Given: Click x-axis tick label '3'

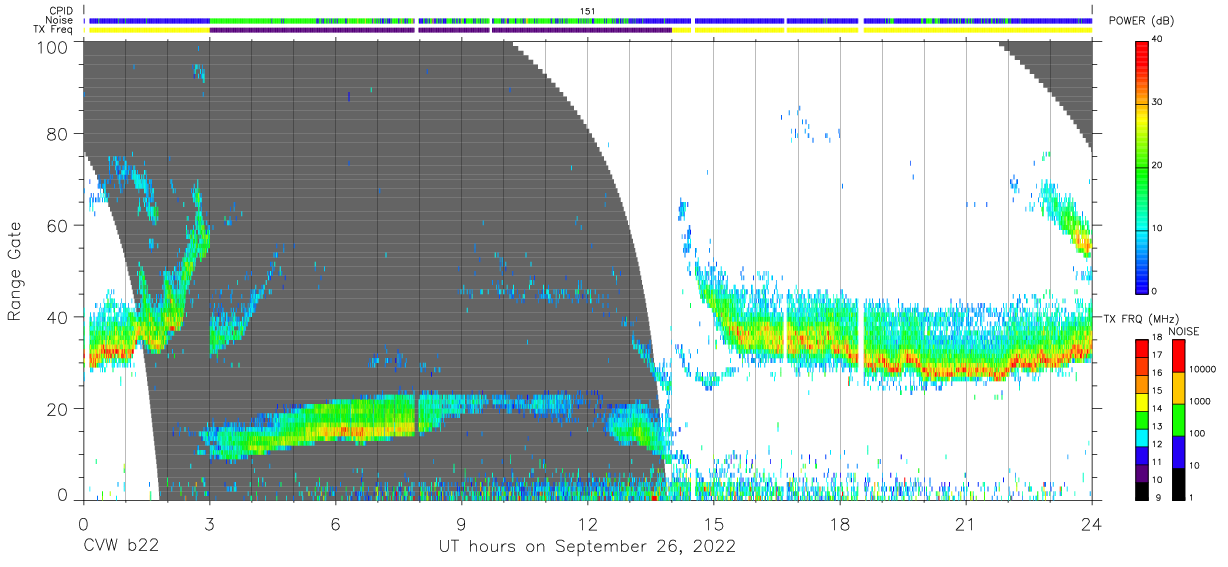Looking at the screenshot, I should (x=209, y=523).
